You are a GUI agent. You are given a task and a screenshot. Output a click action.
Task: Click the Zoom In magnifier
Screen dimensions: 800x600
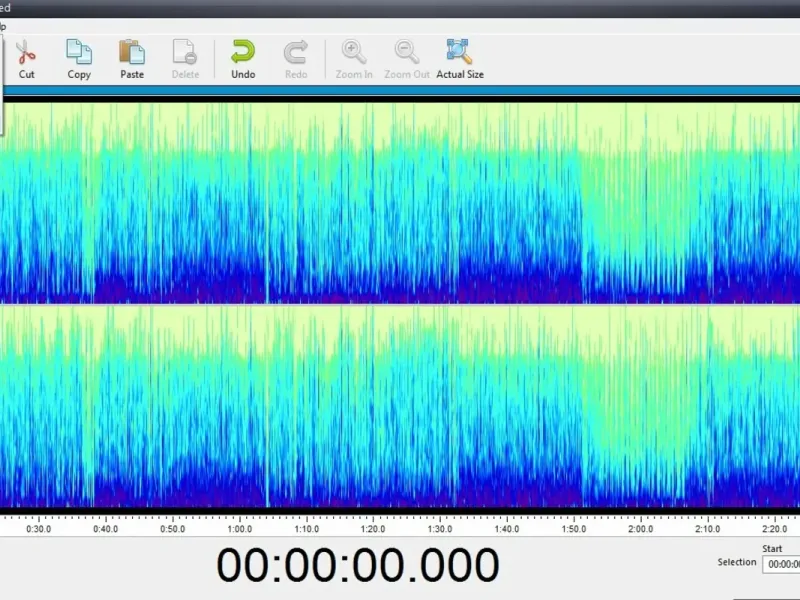(354, 52)
